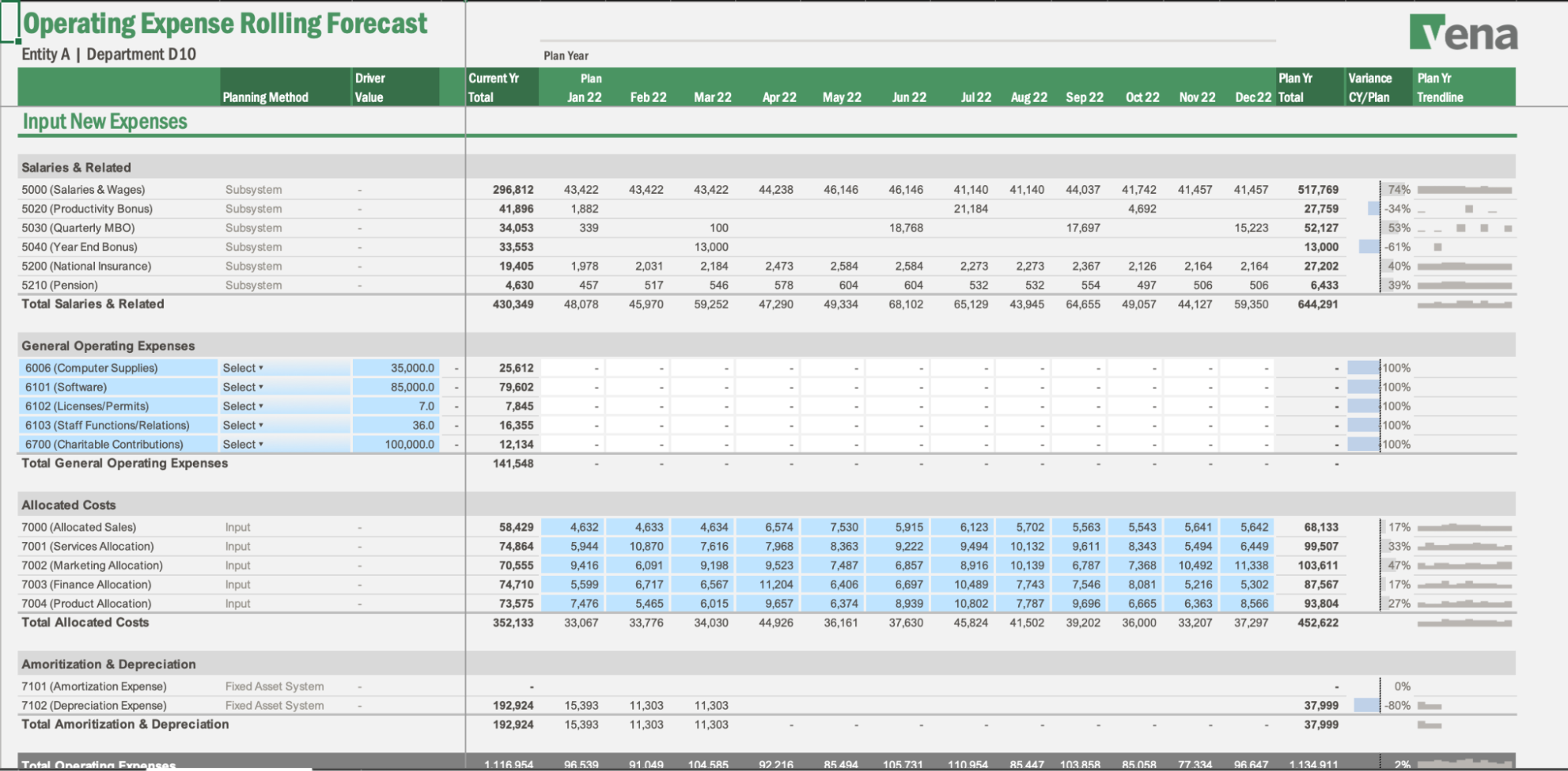Click the Vena logo
The height and width of the screenshot is (771, 1568).
coord(1463,34)
